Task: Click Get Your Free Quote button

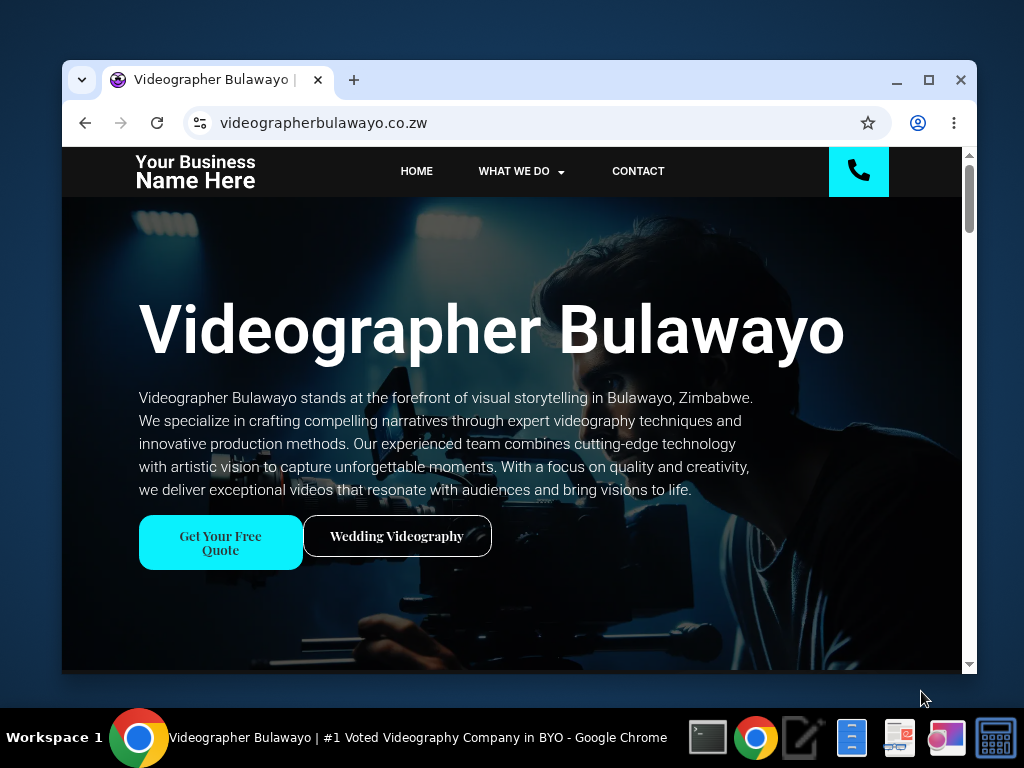Action: (x=221, y=543)
